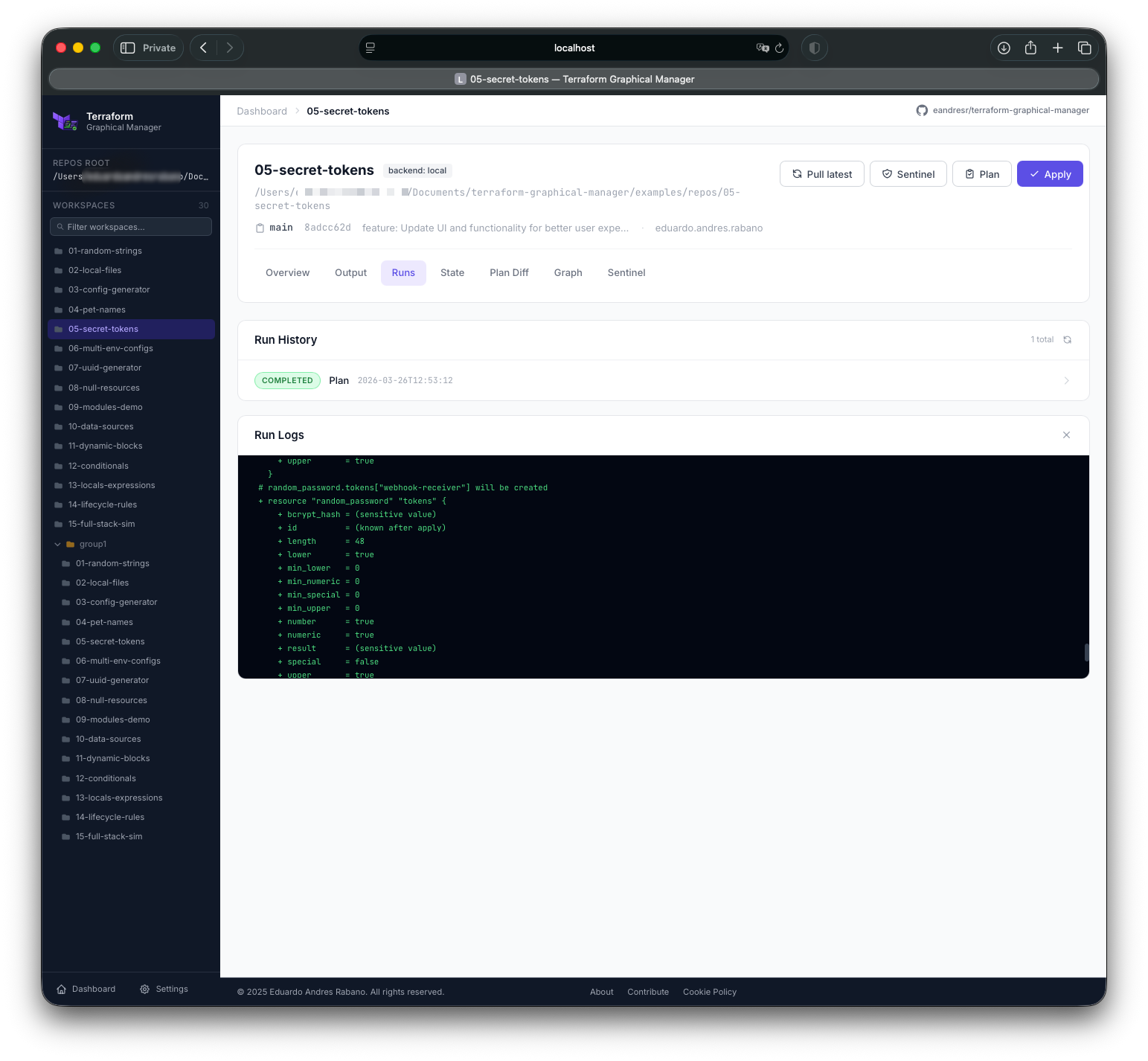Click the folder icon of group1
Screen dimensions: 1148x1061
coord(71,545)
